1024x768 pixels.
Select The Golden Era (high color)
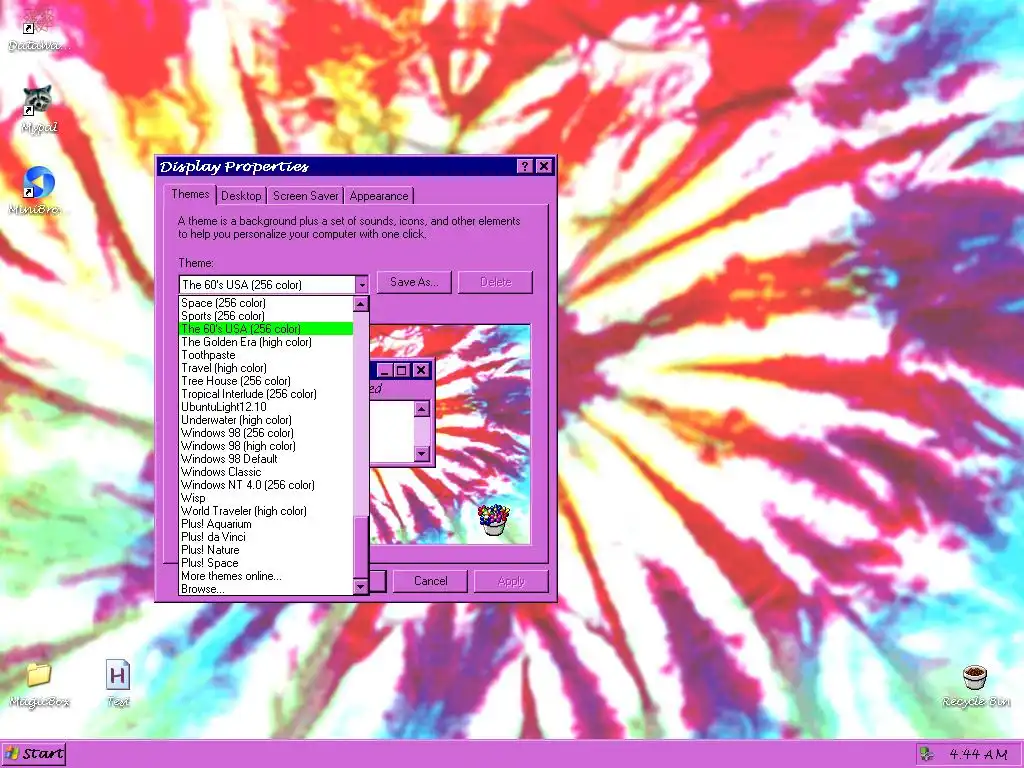pyautogui.click(x=266, y=342)
